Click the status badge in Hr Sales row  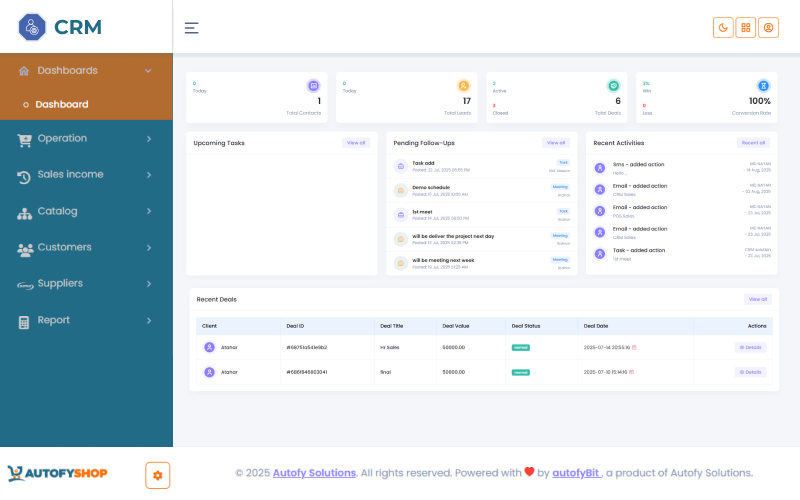click(520, 348)
